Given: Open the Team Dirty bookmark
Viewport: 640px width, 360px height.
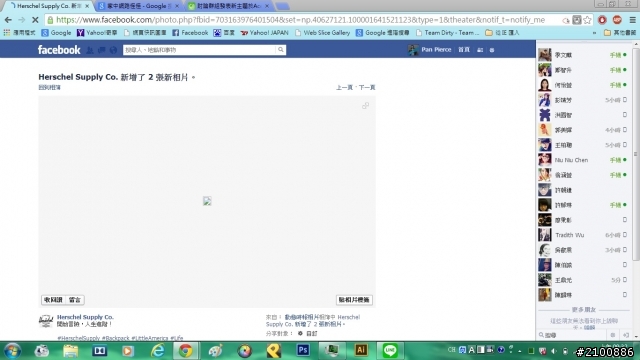Looking at the screenshot, I should (447, 33).
